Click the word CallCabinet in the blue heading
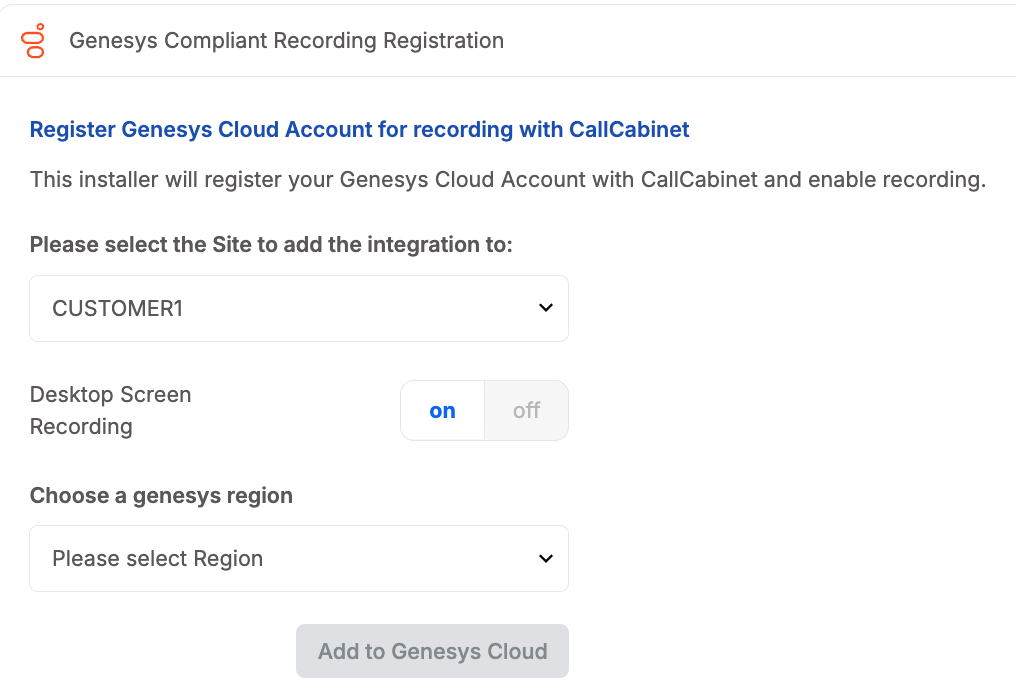This screenshot has height=698, width=1016. [629, 129]
